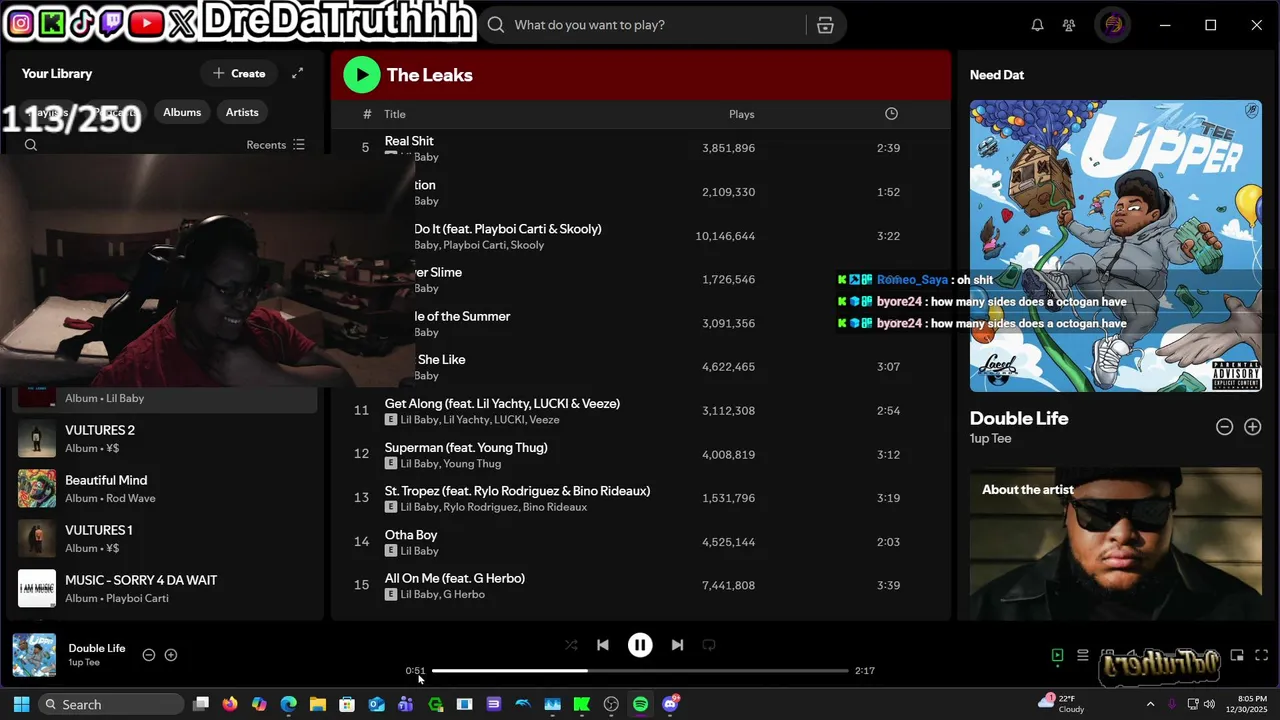Open the Recents sort dropdown
Viewport: 1280px width, 720px height.
[275, 145]
